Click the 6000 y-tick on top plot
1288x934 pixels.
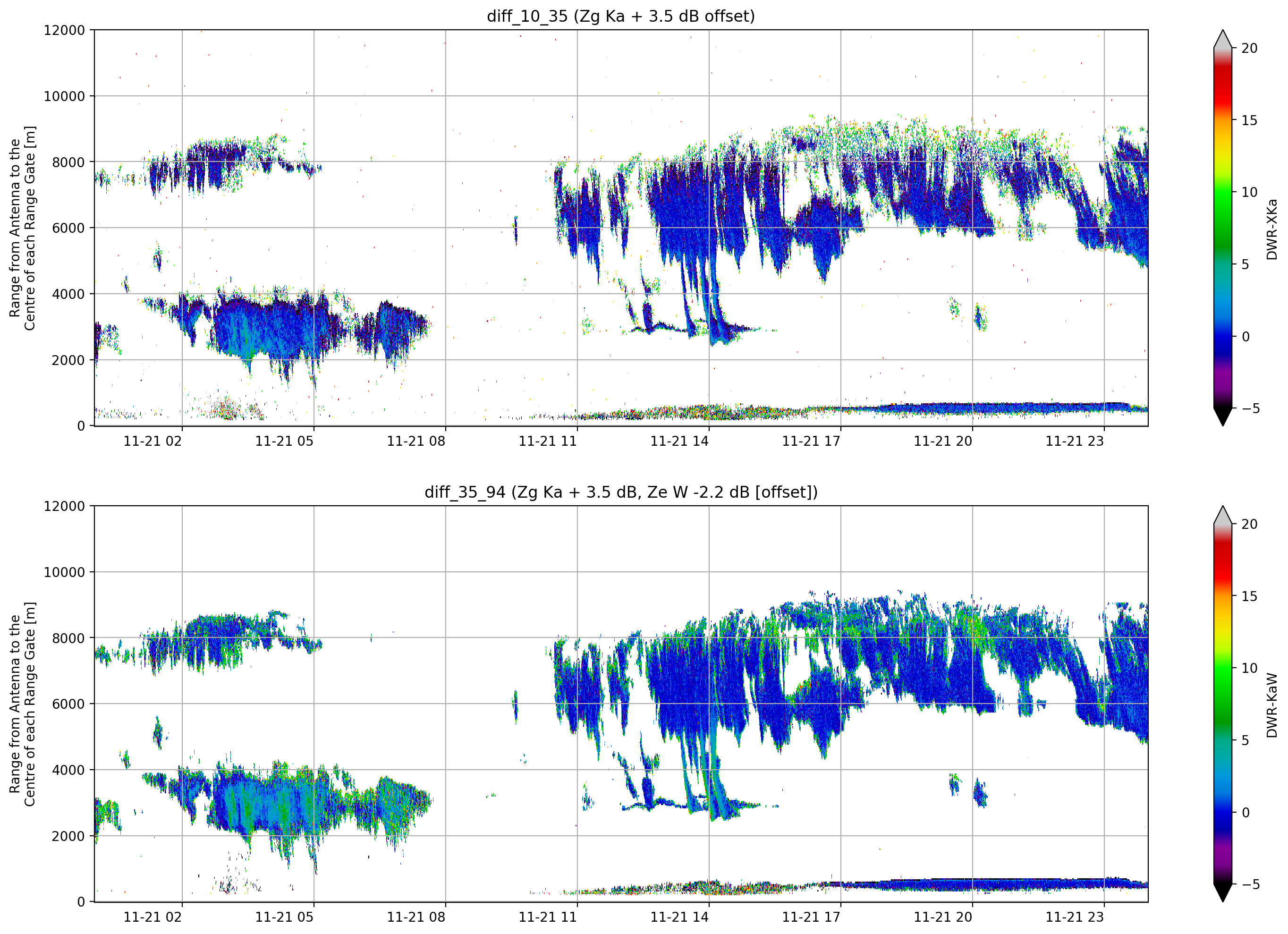68,229
